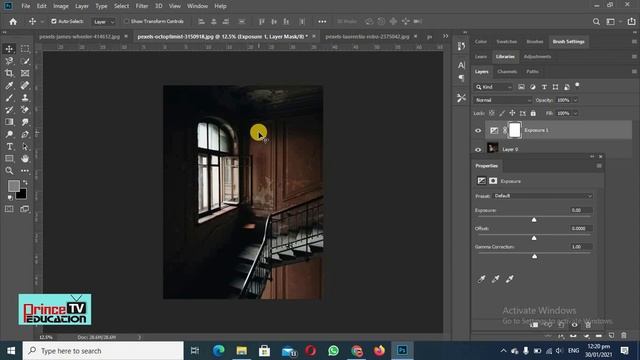Screen dimensions: 640x360
Task: Select the Rectangular Marquee tool
Action: 25,49
